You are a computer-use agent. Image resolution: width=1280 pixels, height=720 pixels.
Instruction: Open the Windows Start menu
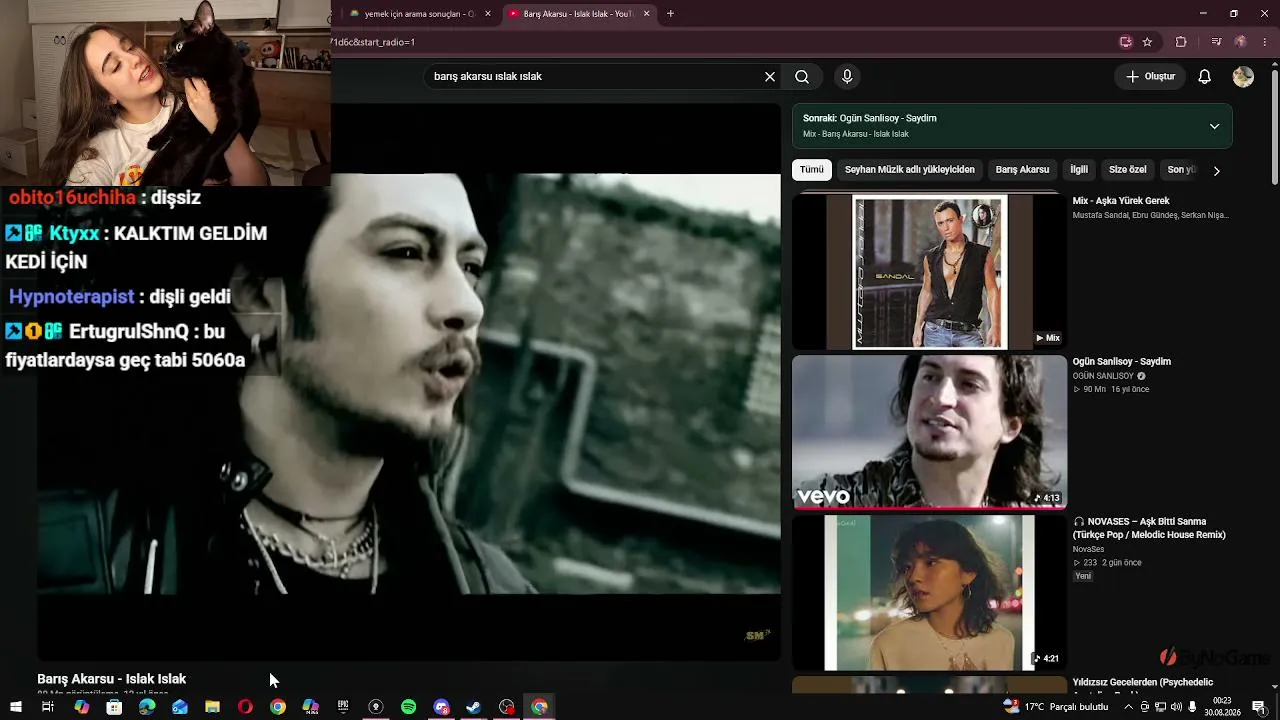point(15,707)
